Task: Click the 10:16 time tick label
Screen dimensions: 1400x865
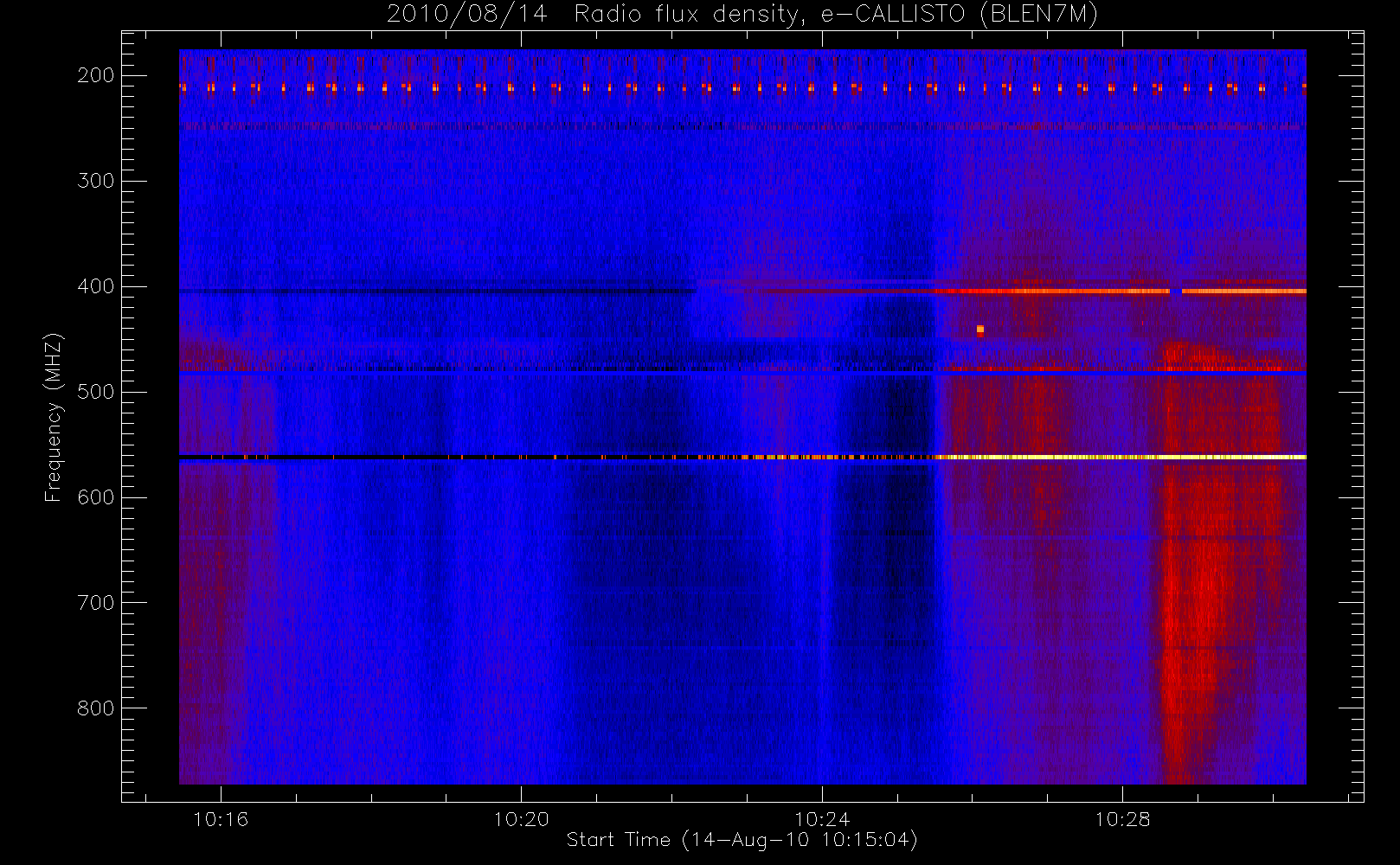Action: point(221,819)
